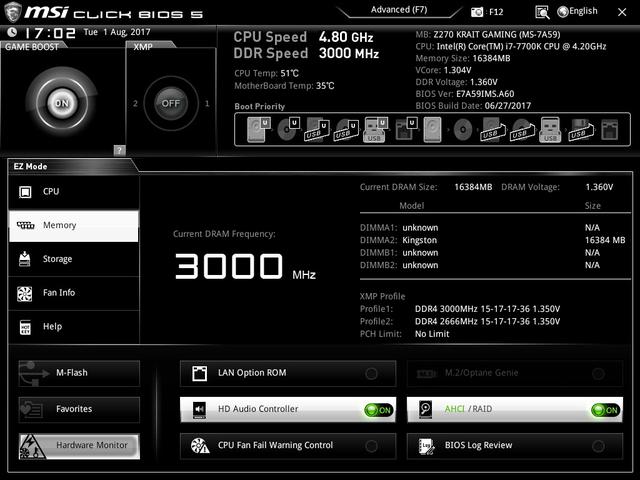Click the 17:02 time display
Viewport: 640px width, 480px height.
coord(50,33)
